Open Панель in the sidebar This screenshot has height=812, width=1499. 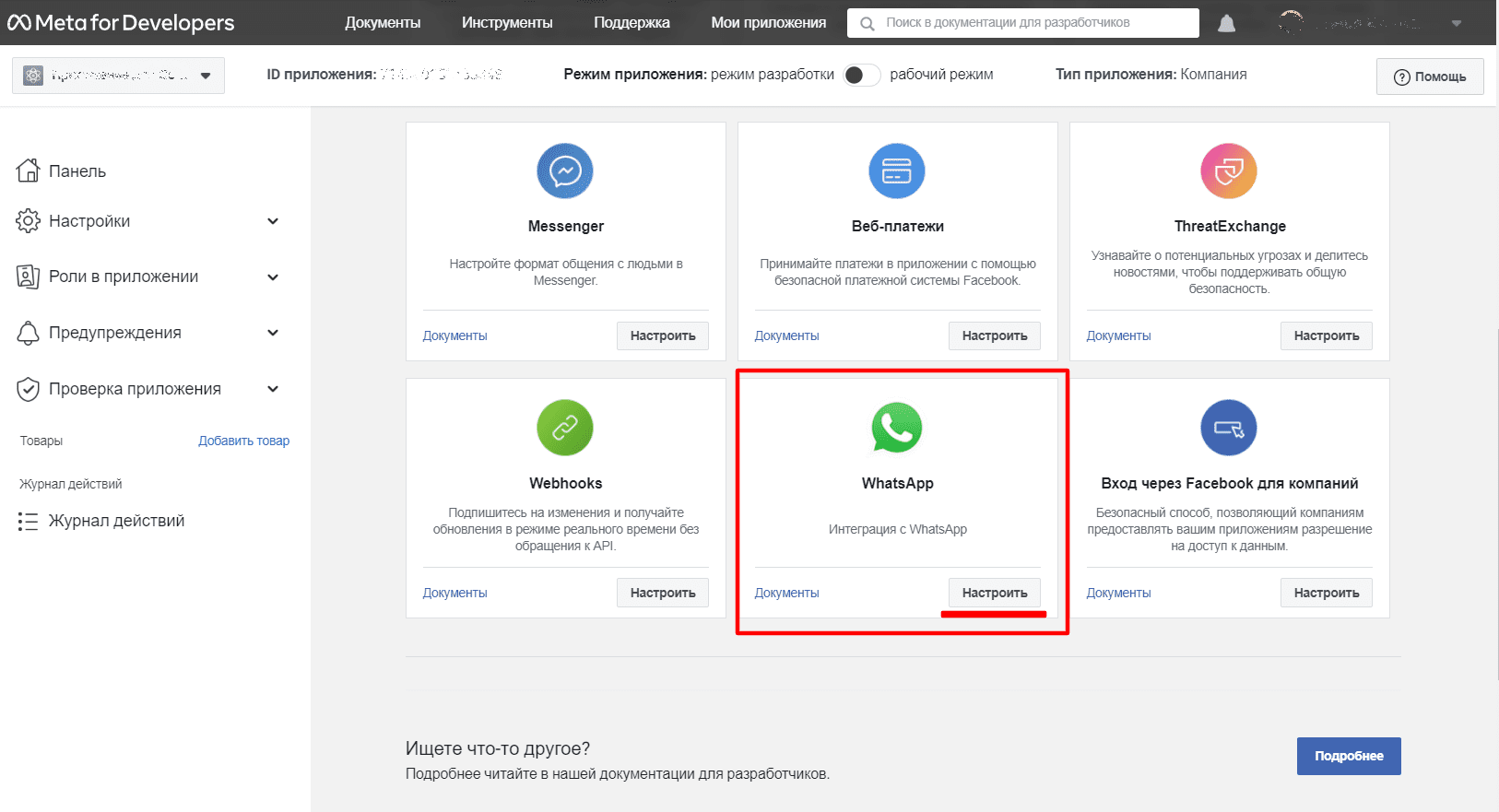click(77, 171)
